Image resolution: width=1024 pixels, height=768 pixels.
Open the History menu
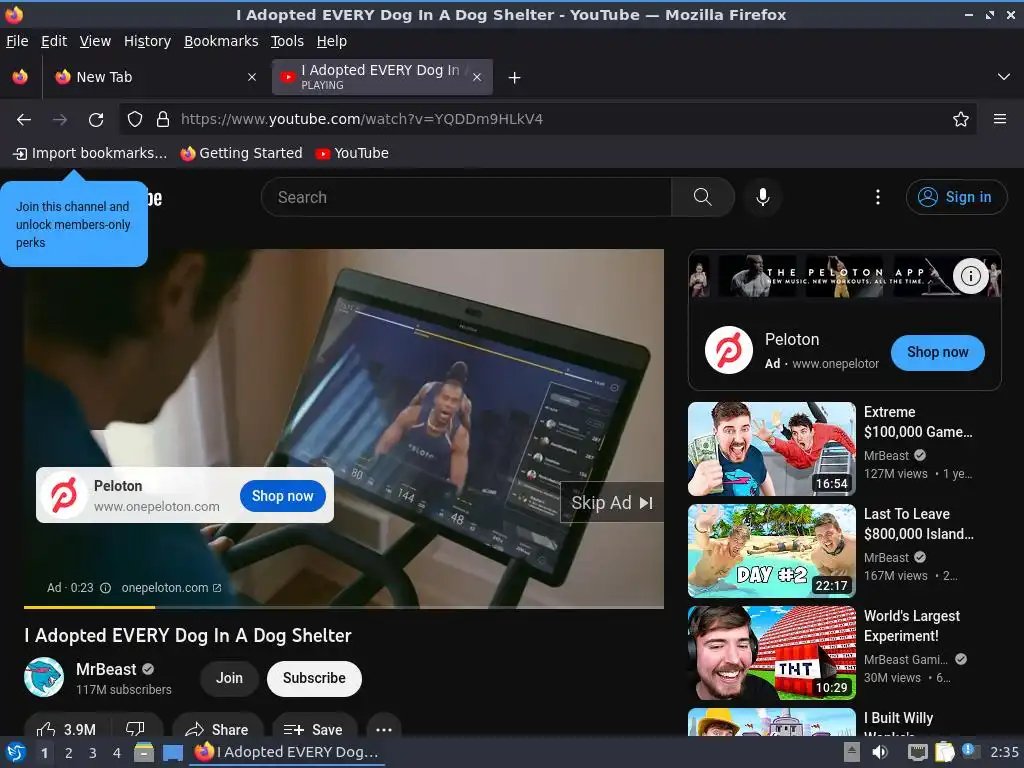[148, 41]
